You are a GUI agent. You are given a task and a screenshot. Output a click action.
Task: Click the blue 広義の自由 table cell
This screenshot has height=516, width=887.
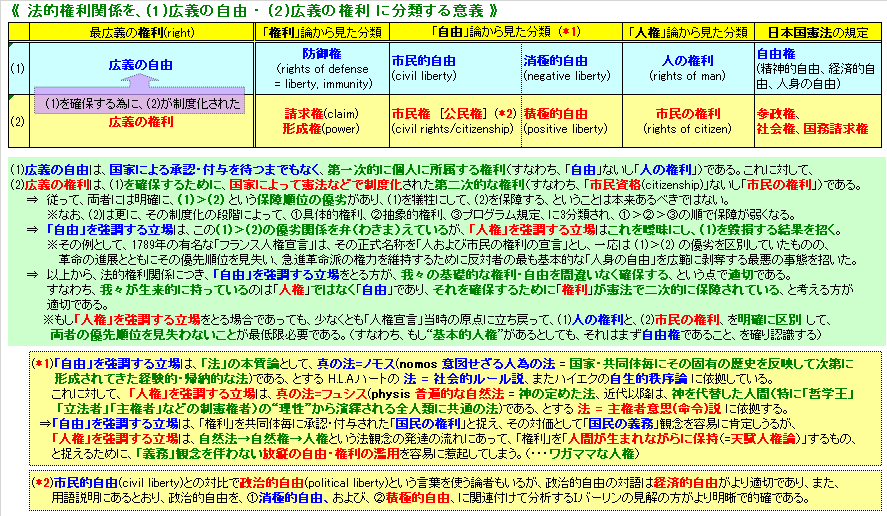pos(141,65)
